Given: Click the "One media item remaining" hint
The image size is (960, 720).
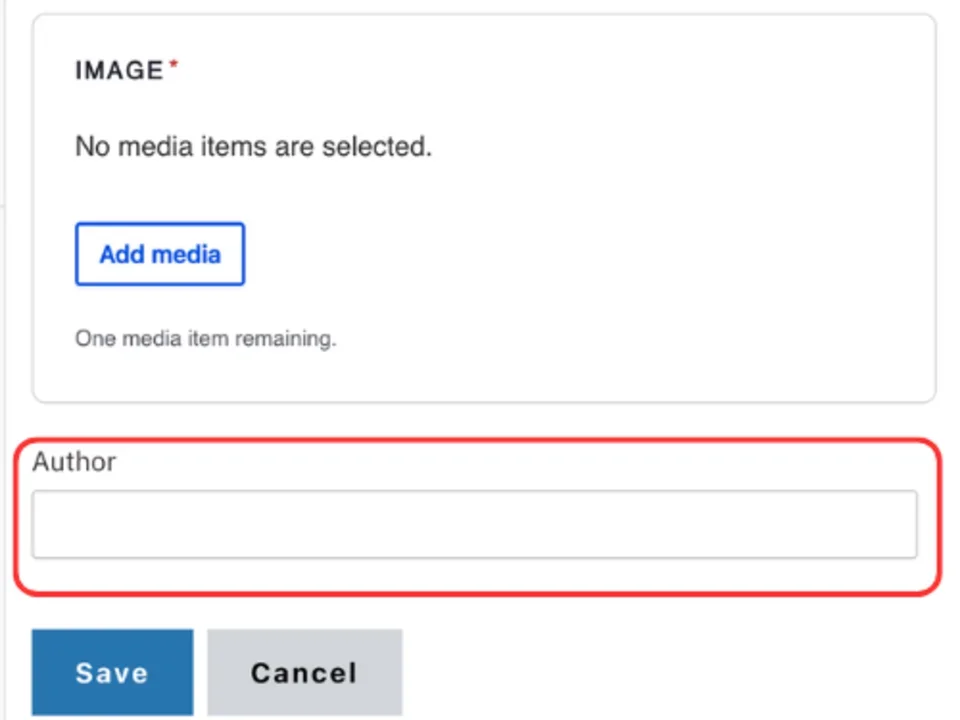Looking at the screenshot, I should pyautogui.click(x=205, y=339).
